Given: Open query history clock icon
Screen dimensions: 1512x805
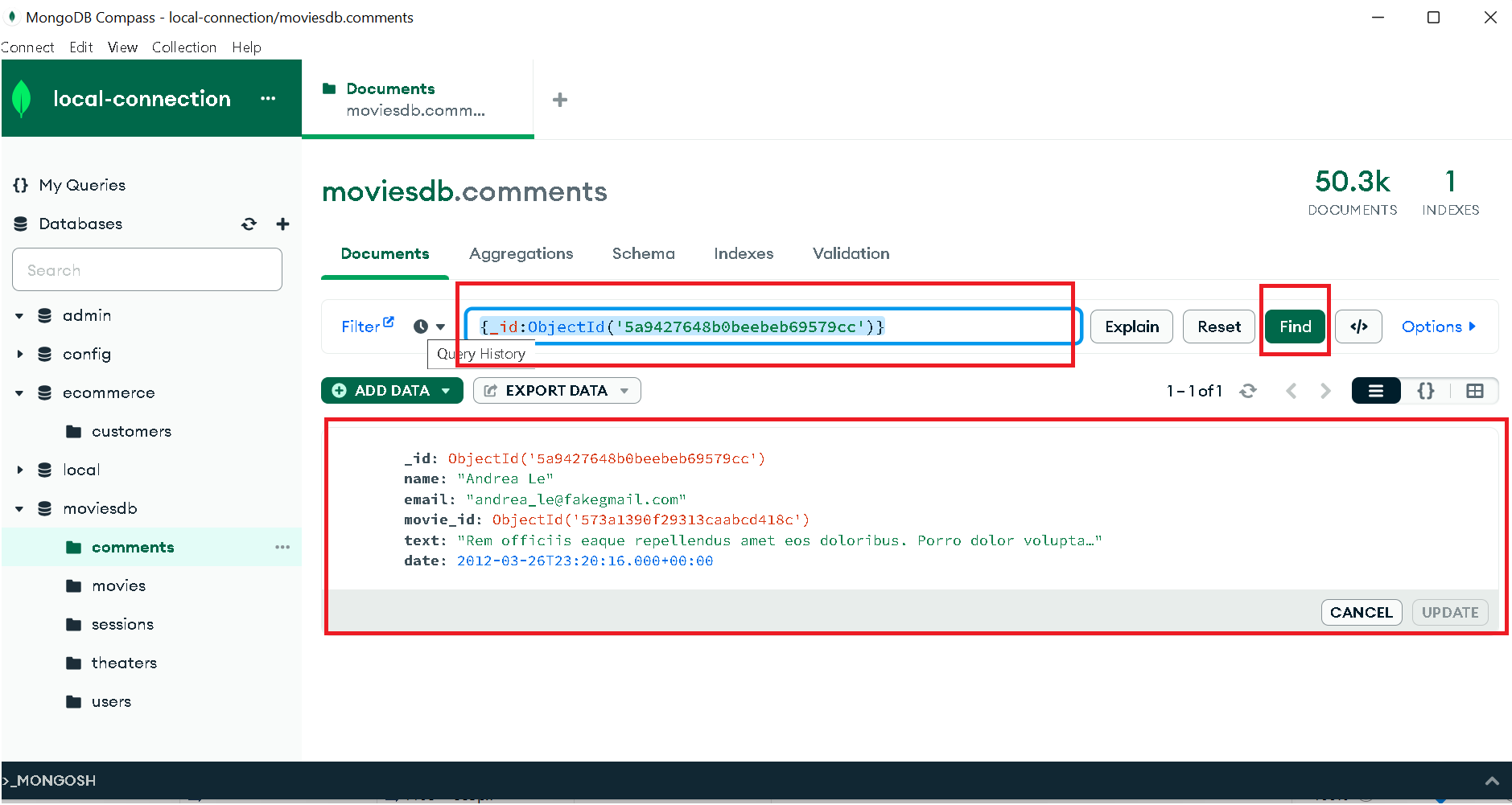Looking at the screenshot, I should (421, 327).
